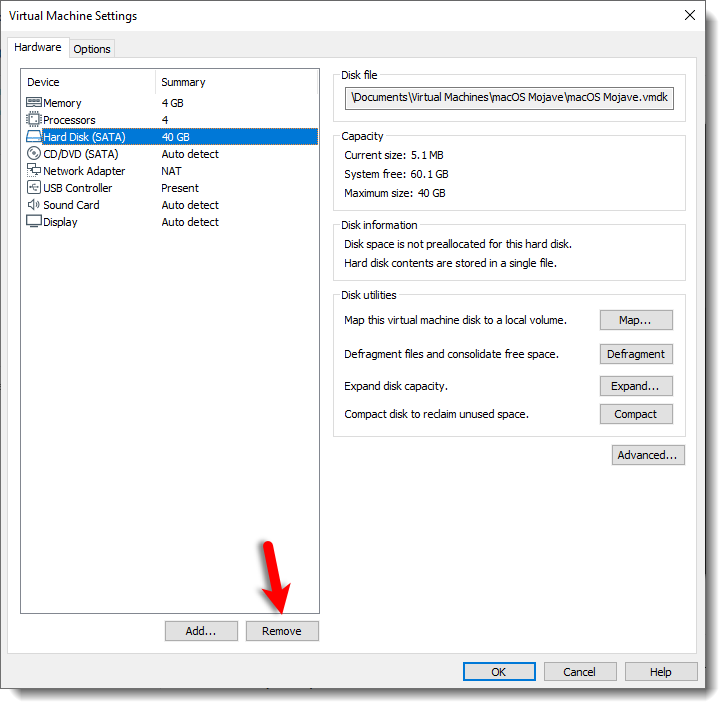Viewport: 728px width, 711px height.
Task: Click the Cancel button
Action: click(x=580, y=672)
